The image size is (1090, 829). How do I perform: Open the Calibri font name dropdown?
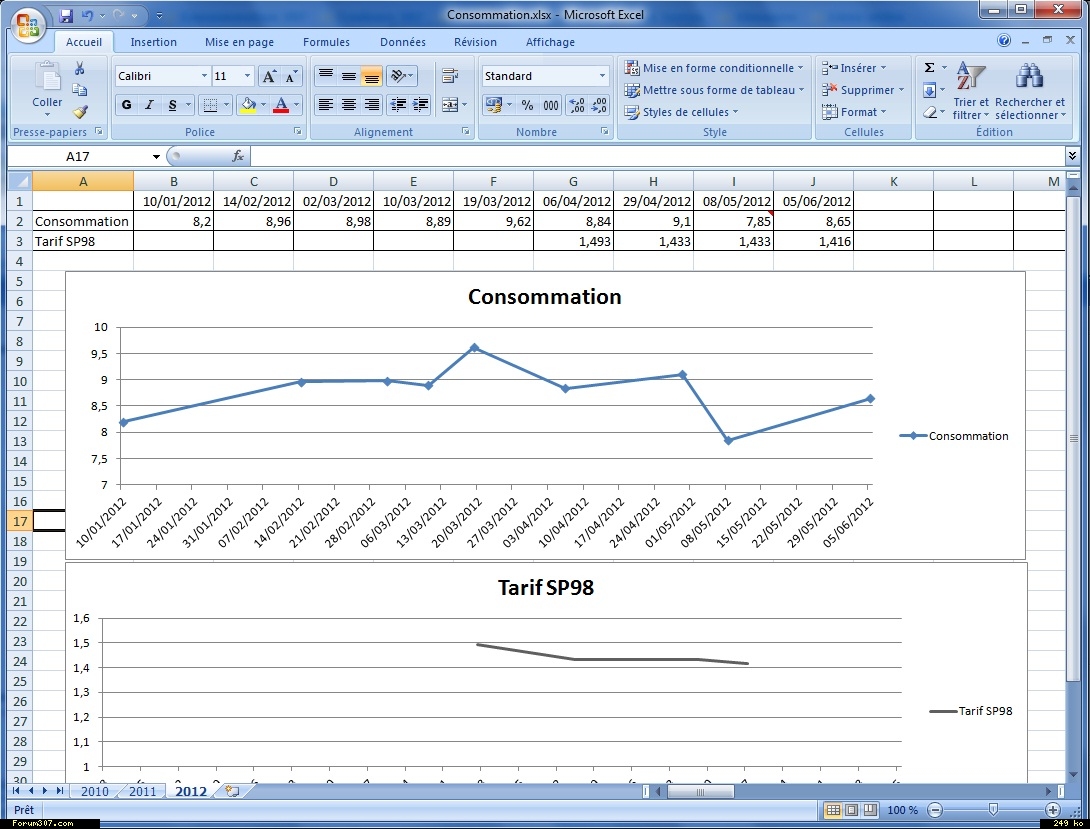click(204, 76)
